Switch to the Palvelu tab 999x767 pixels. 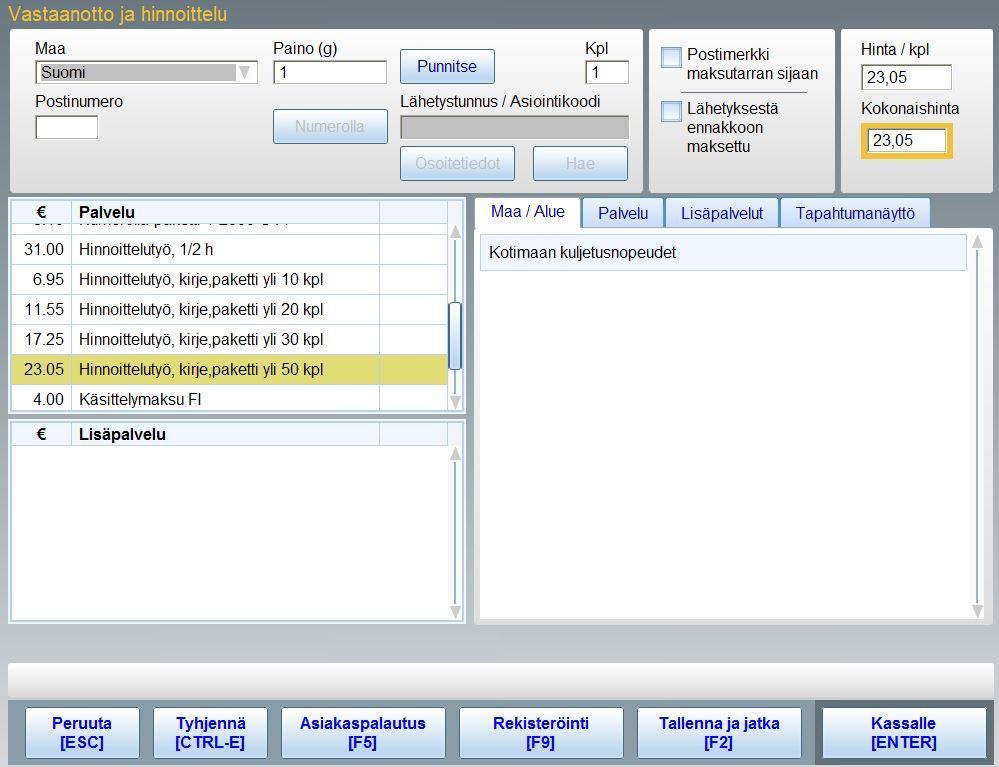click(623, 213)
